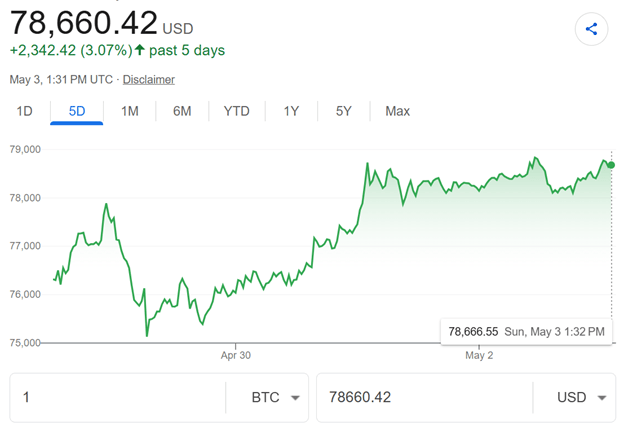Click the BTC amount input field
The height and width of the screenshot is (427, 624).
[118, 398]
